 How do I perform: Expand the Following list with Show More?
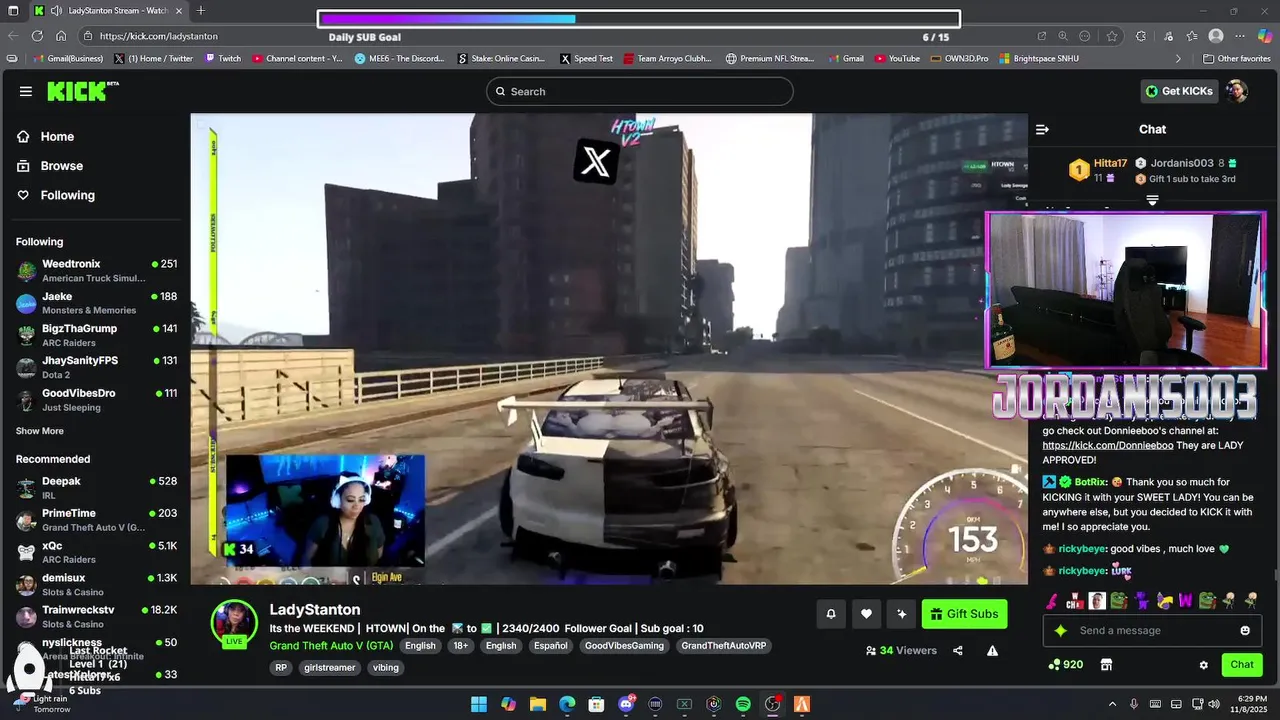(x=39, y=431)
